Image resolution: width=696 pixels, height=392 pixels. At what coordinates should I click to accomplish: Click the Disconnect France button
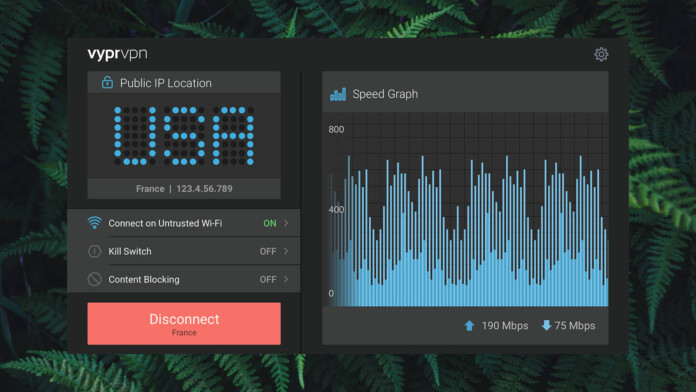tap(184, 324)
